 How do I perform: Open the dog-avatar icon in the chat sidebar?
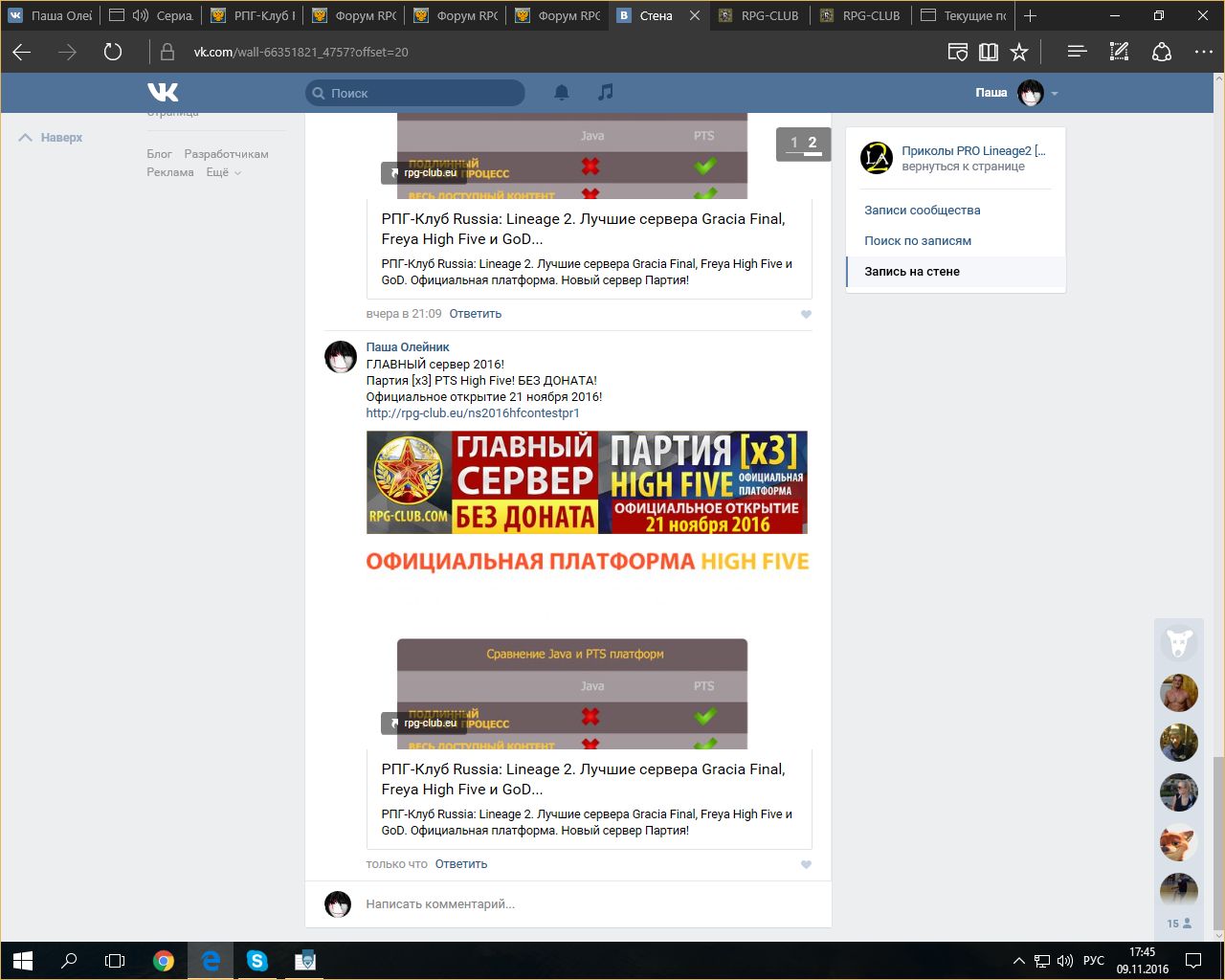coord(1179,643)
